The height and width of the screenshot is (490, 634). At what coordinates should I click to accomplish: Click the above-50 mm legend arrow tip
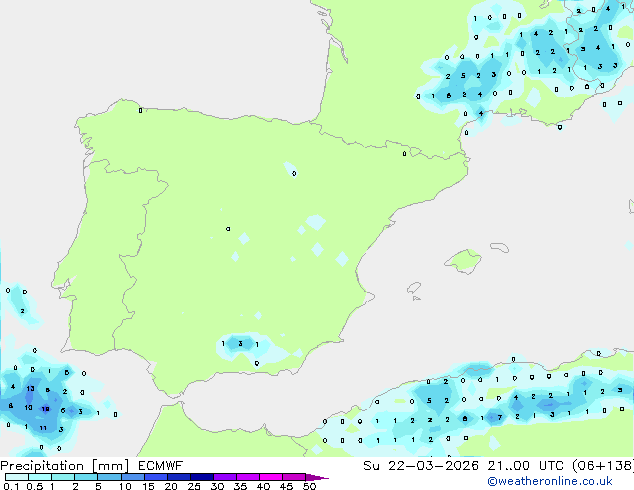[x=317, y=477]
